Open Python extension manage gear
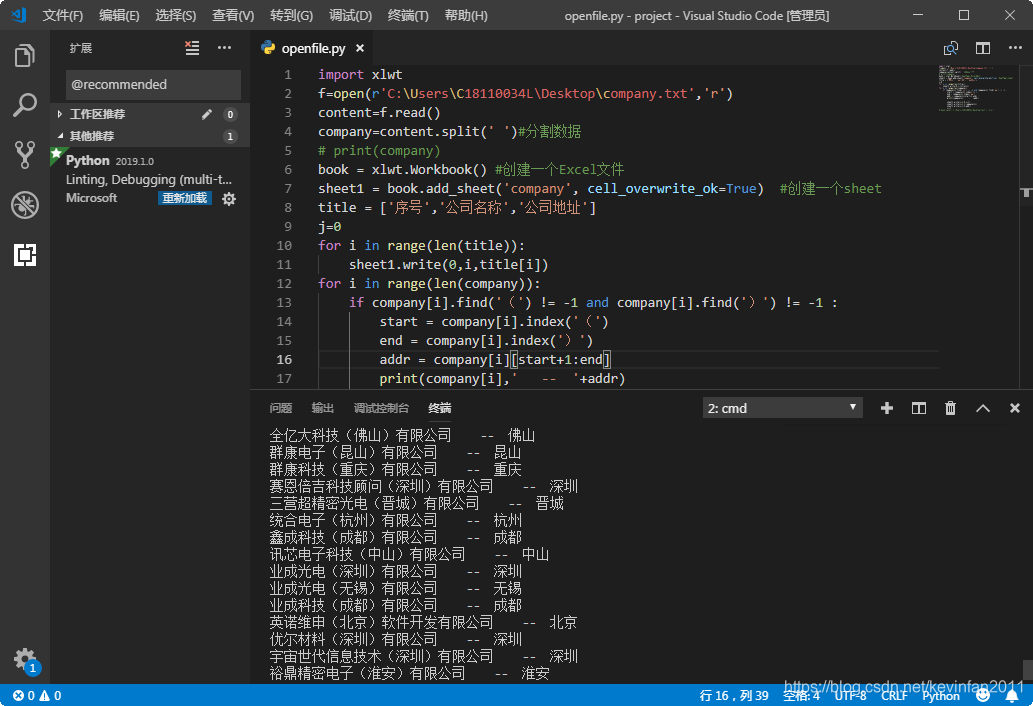This screenshot has width=1033, height=706. [229, 199]
